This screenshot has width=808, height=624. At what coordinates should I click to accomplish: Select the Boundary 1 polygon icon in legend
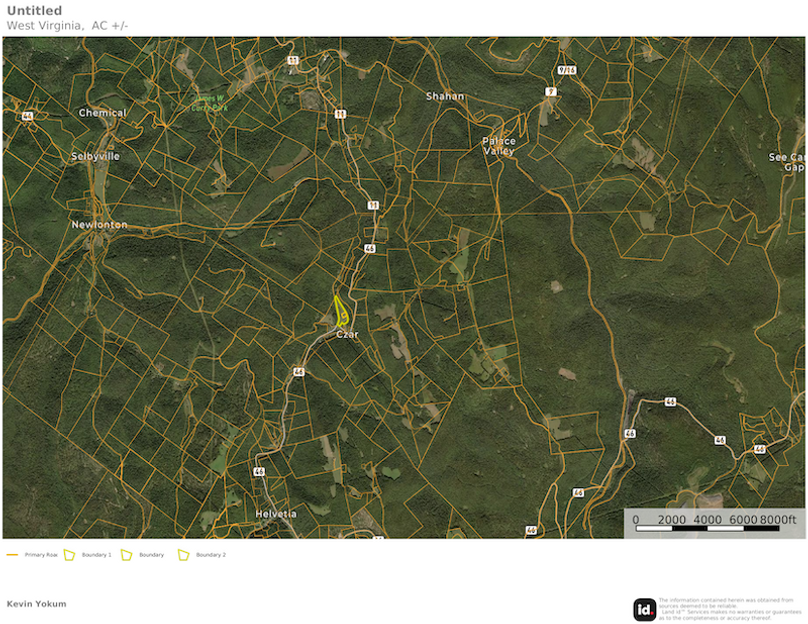click(x=68, y=553)
